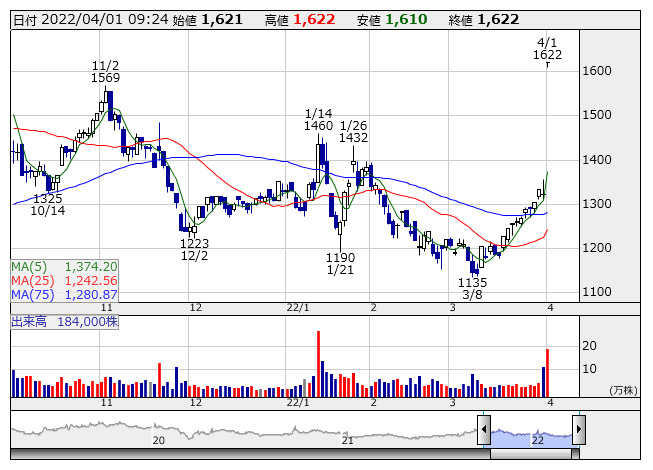Select the MA(25) legend entry

[x=64, y=281]
